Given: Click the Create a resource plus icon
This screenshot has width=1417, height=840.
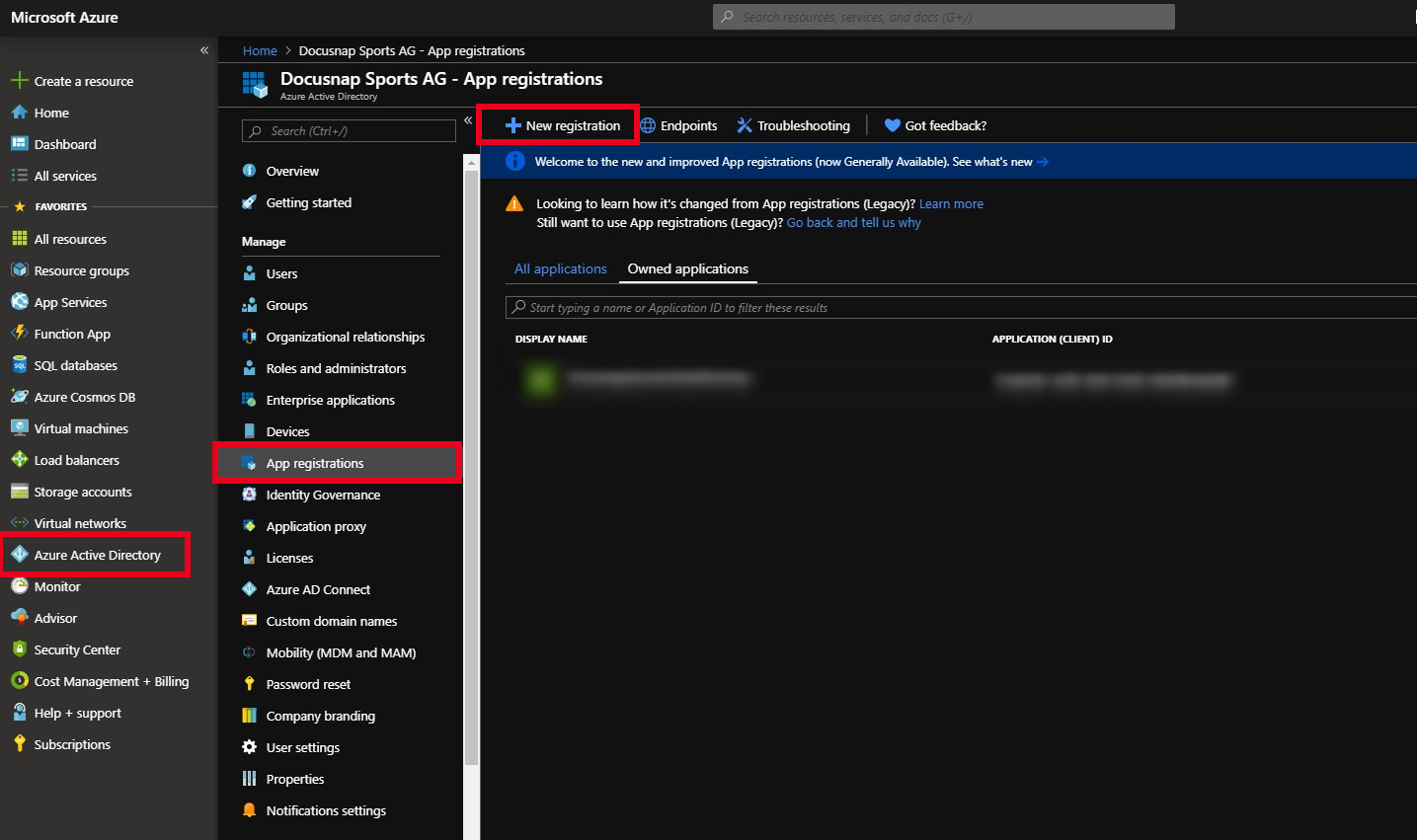Looking at the screenshot, I should (19, 81).
